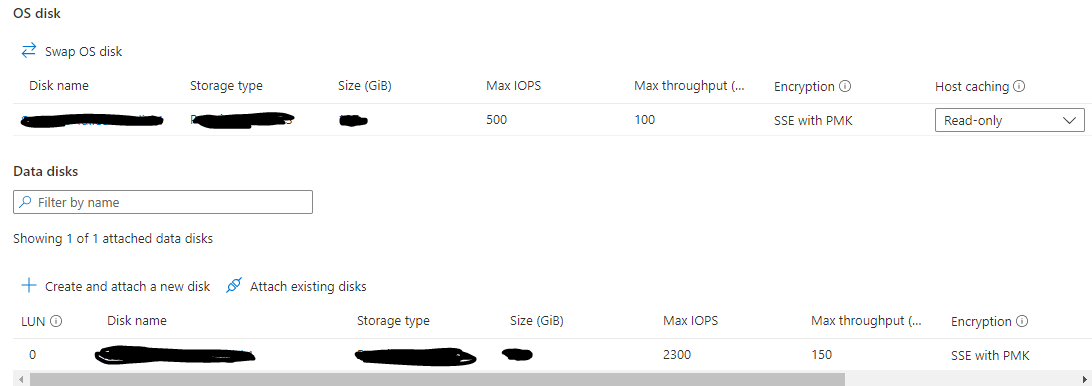Click the magnifier icon in the filter box
The image size is (1092, 386).
25,202
